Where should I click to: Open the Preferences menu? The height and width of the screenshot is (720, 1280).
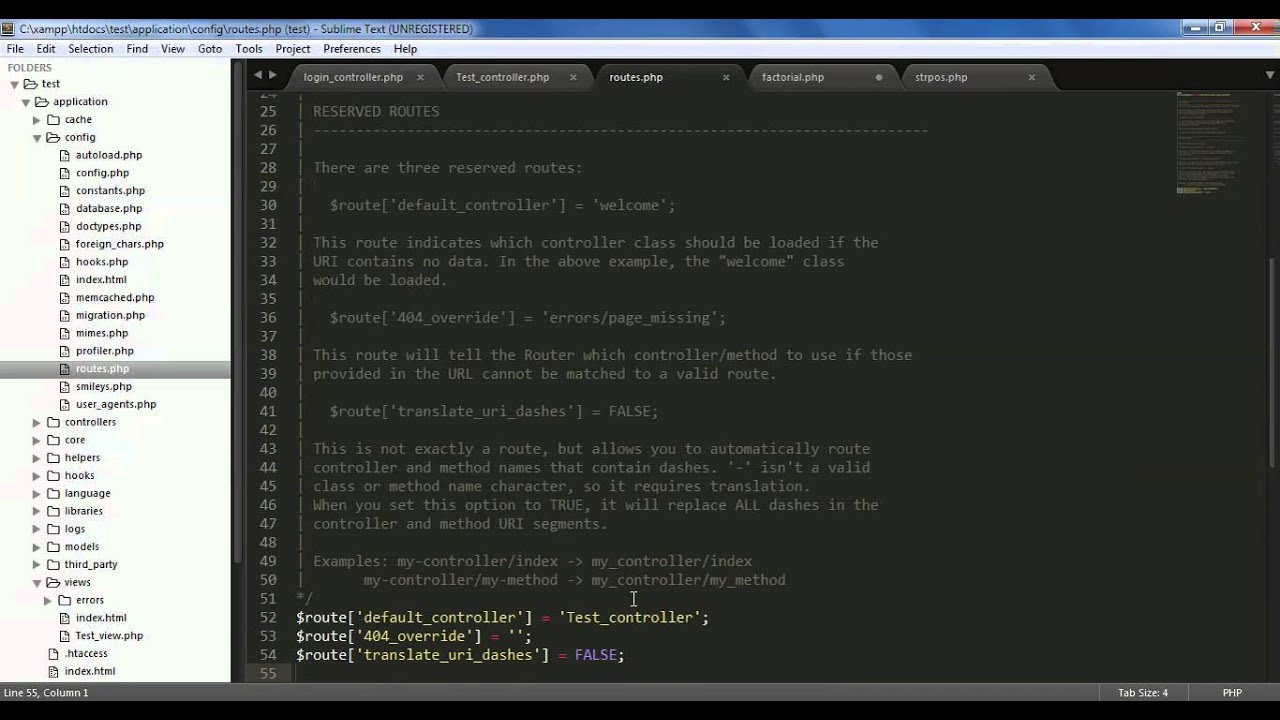[352, 49]
